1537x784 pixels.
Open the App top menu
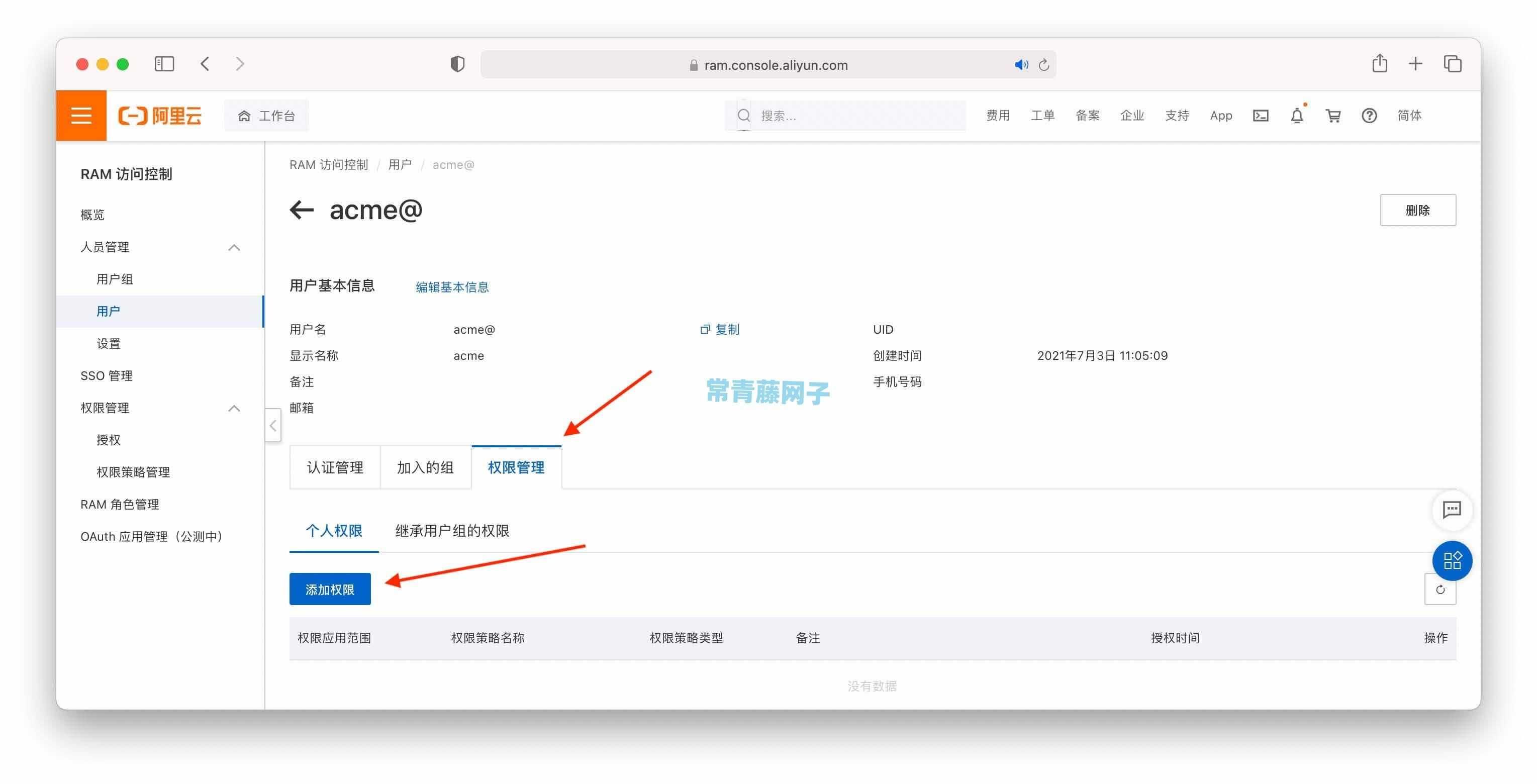[x=1221, y=116]
